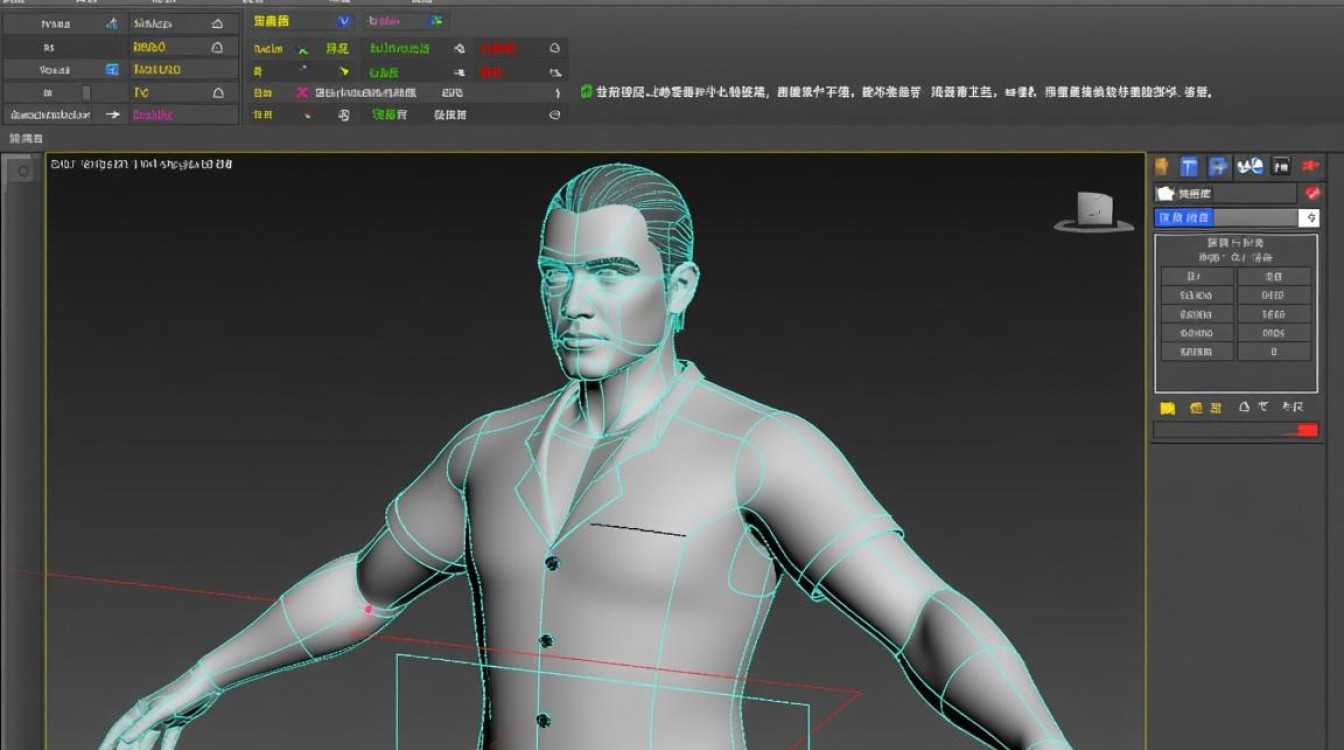Open the yellow Create panel icon atop the right sidebar
Screen dimensions: 1344x750
coord(1161,166)
